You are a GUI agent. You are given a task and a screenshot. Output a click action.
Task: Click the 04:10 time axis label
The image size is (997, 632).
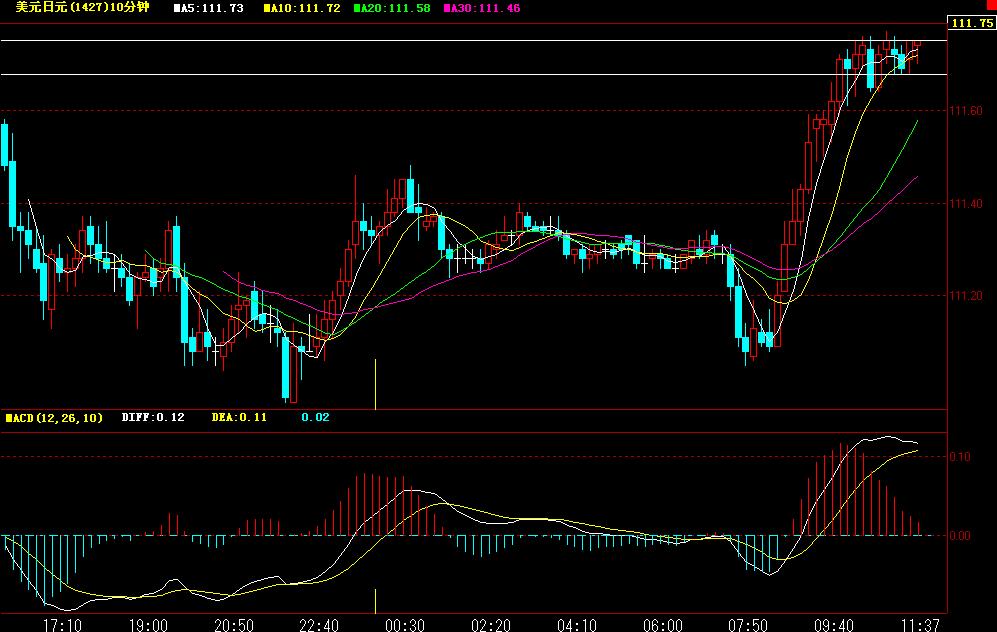click(x=577, y=625)
